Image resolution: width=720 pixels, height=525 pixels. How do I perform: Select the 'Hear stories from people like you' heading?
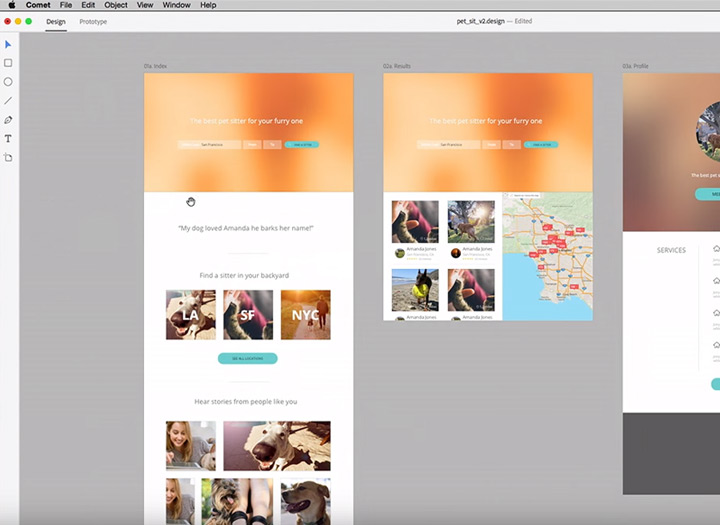point(246,401)
